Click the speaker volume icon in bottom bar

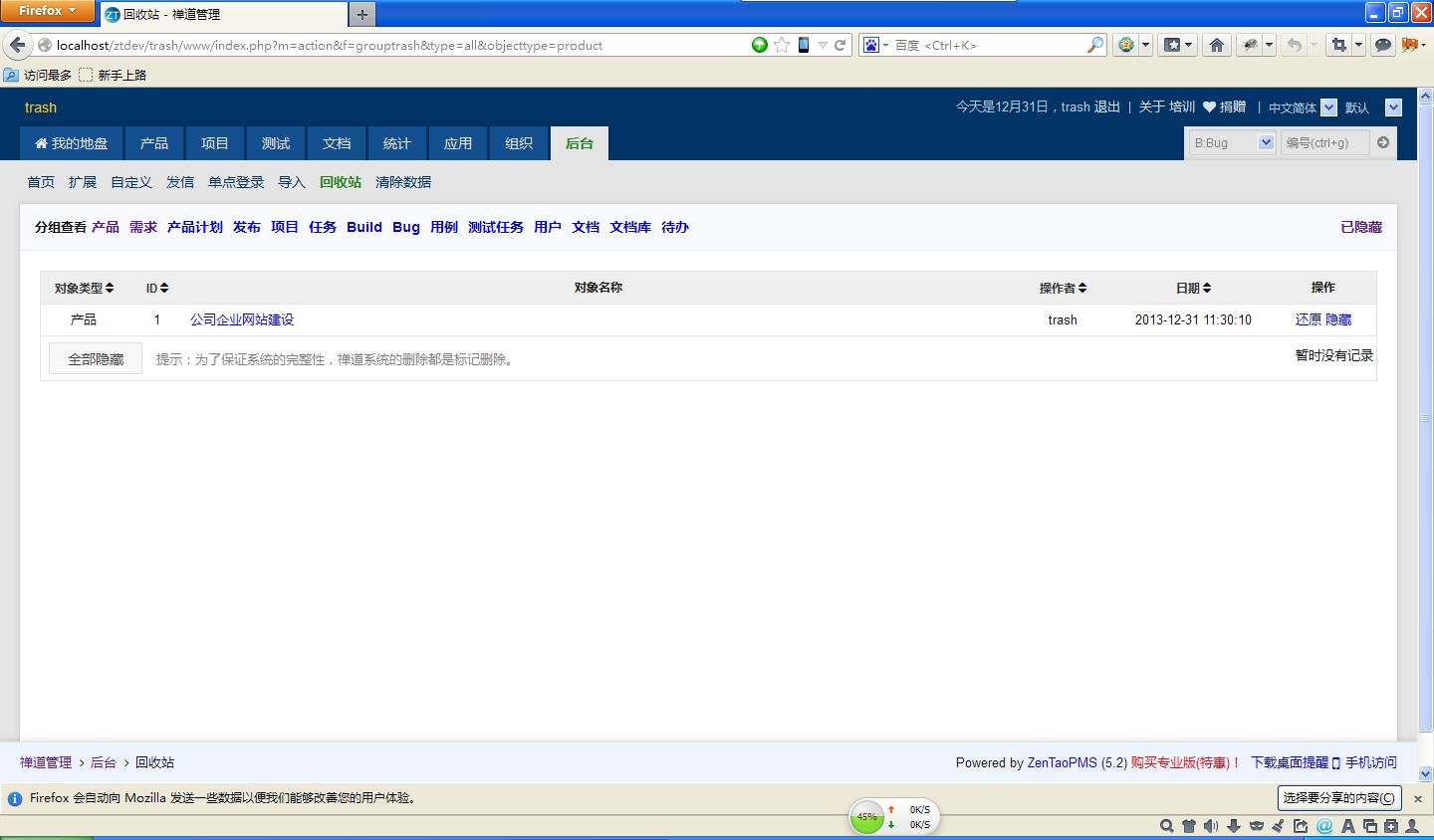coord(1211,826)
